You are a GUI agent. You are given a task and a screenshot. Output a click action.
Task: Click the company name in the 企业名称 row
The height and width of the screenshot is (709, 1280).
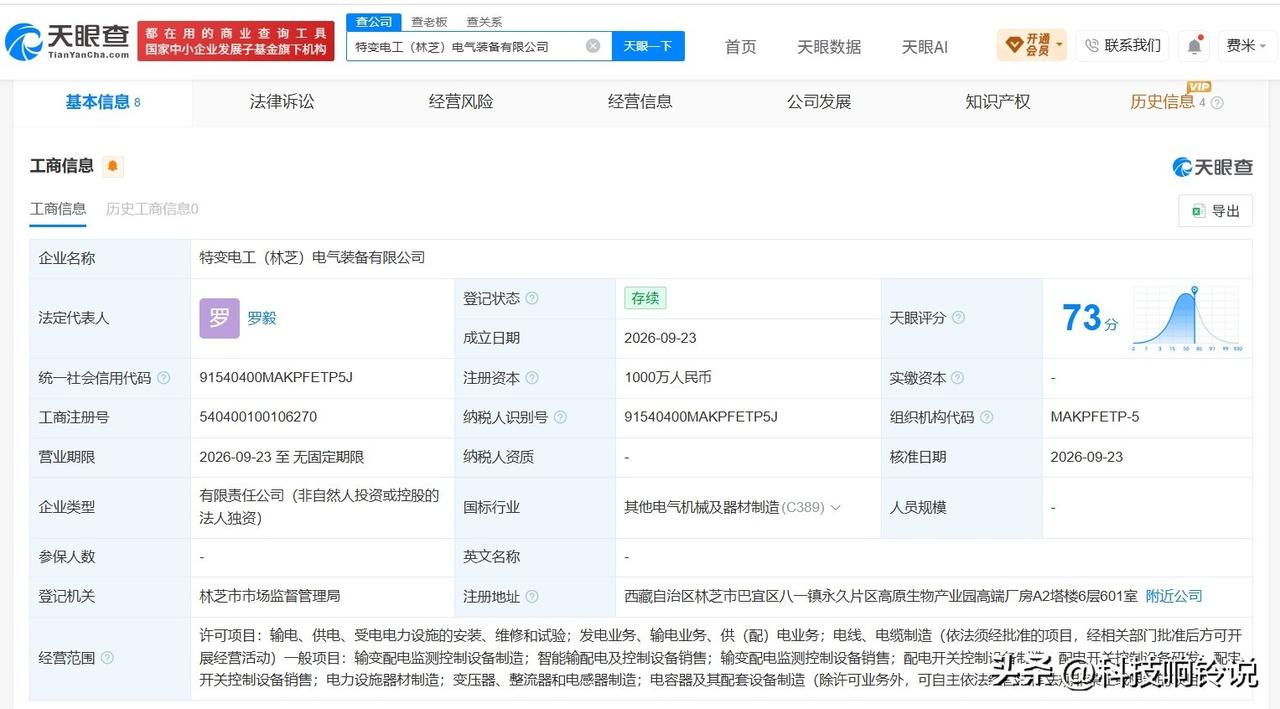(312, 258)
